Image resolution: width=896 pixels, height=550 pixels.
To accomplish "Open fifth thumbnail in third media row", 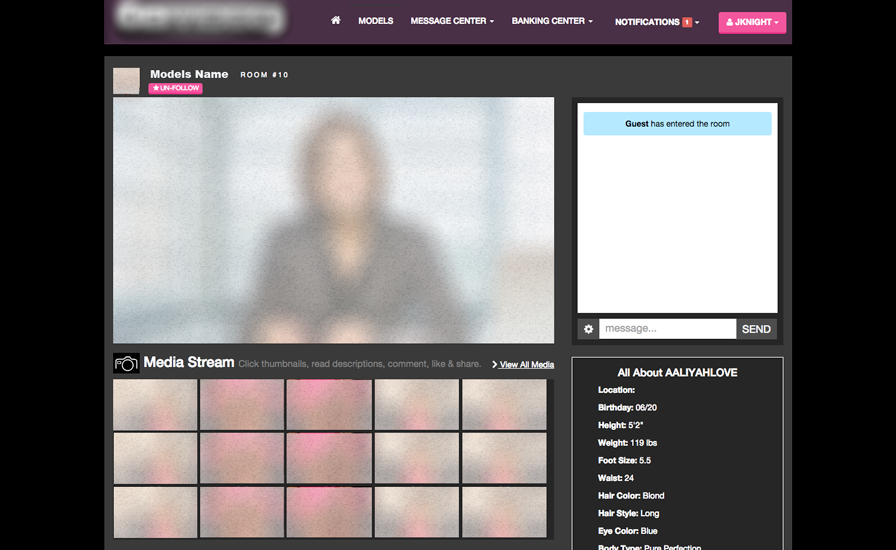I will tap(504, 512).
